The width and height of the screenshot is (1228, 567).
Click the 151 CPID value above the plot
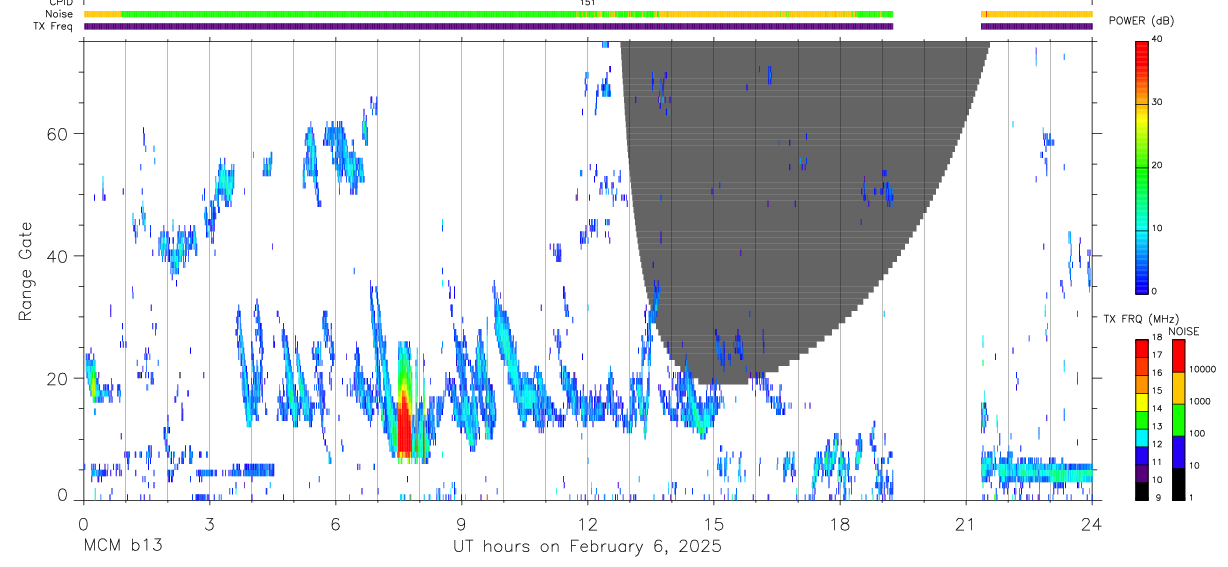pyautogui.click(x=588, y=3)
